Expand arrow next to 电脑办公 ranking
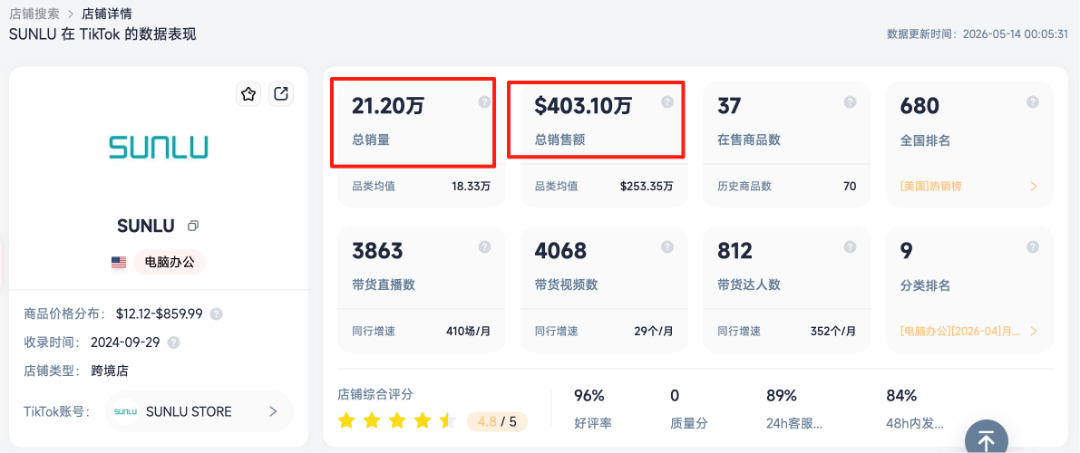 click(x=1033, y=330)
